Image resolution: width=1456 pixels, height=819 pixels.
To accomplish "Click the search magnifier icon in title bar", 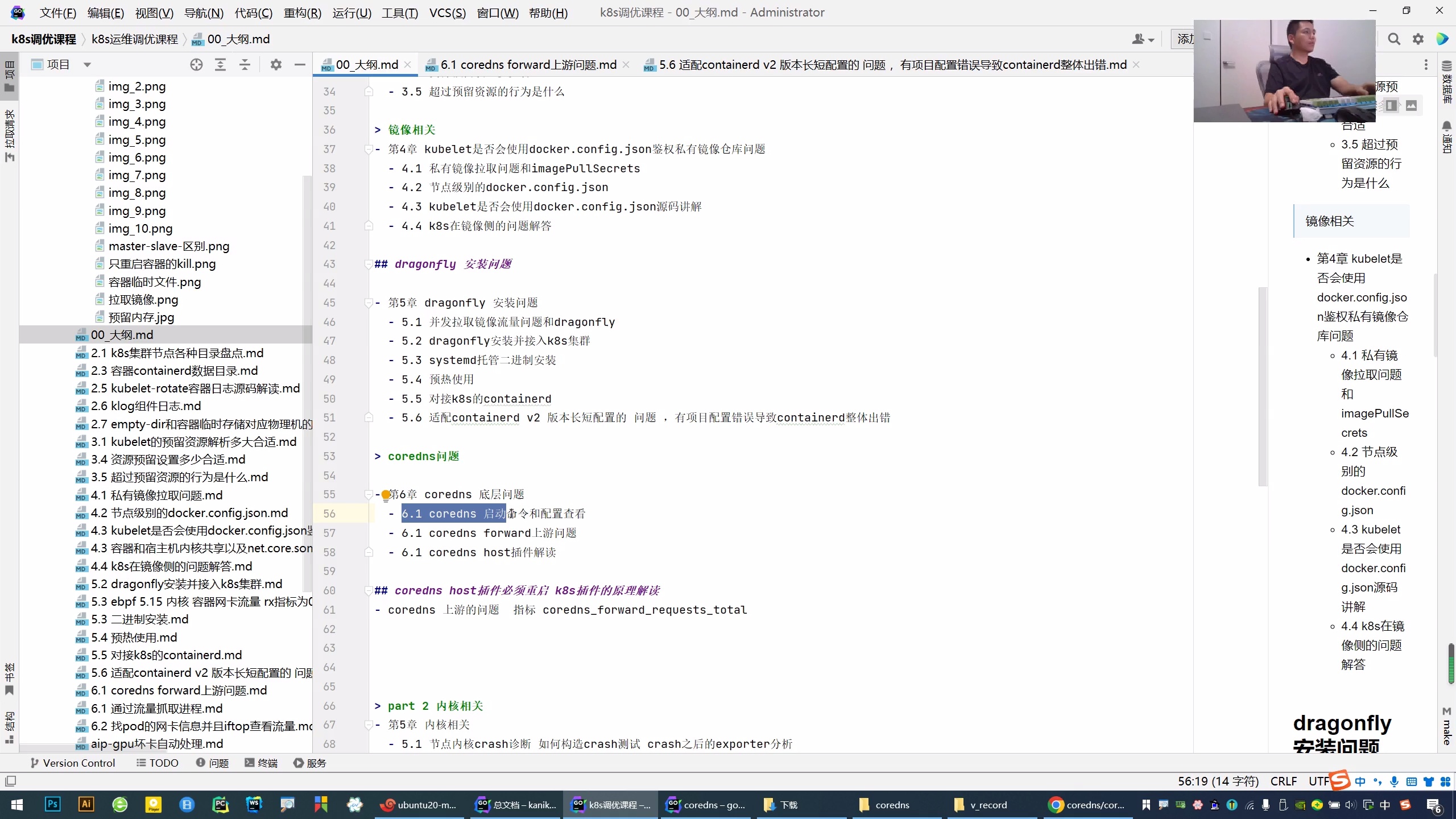I will [1393, 39].
